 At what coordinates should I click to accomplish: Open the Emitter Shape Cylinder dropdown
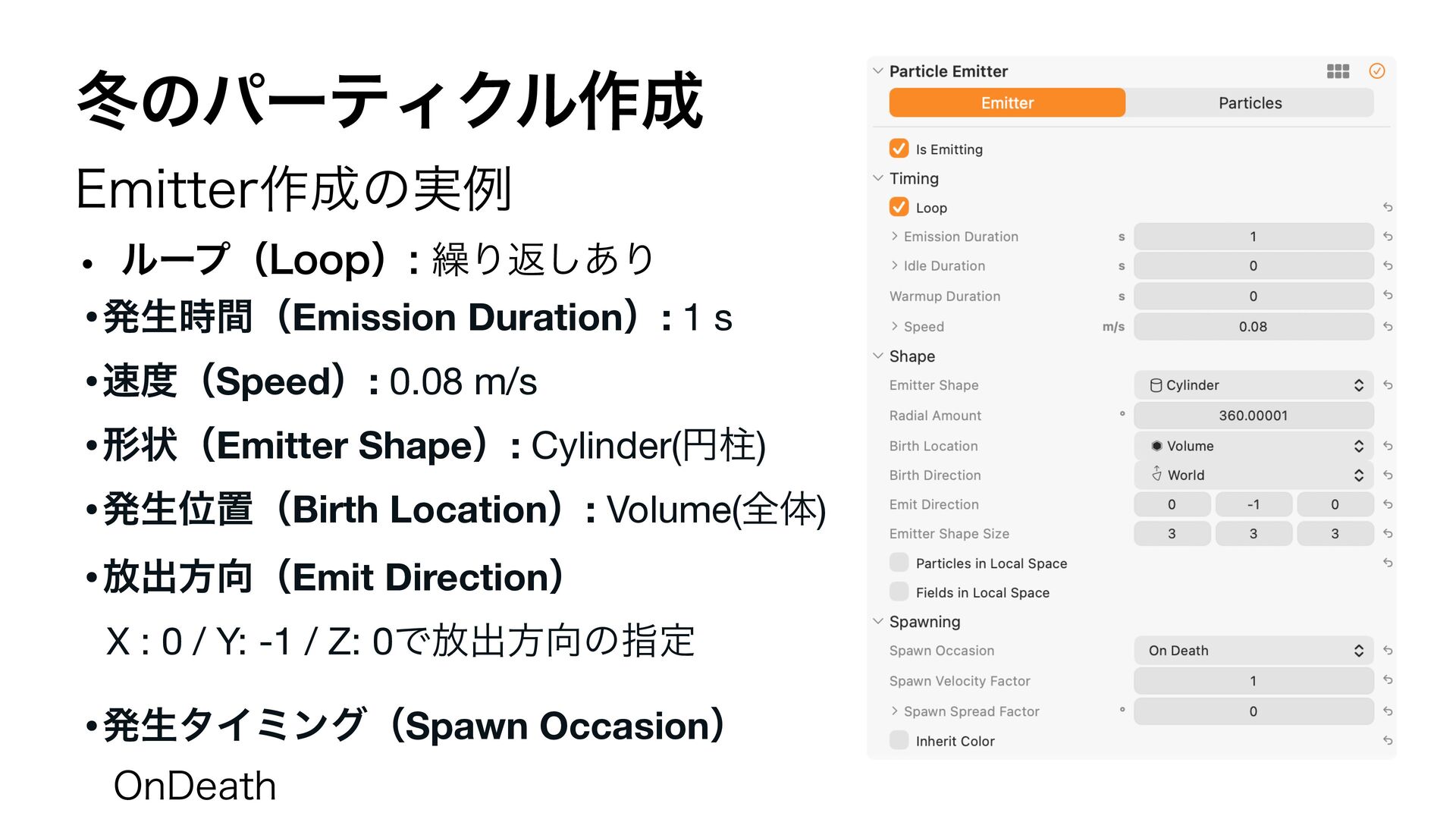point(1254,385)
